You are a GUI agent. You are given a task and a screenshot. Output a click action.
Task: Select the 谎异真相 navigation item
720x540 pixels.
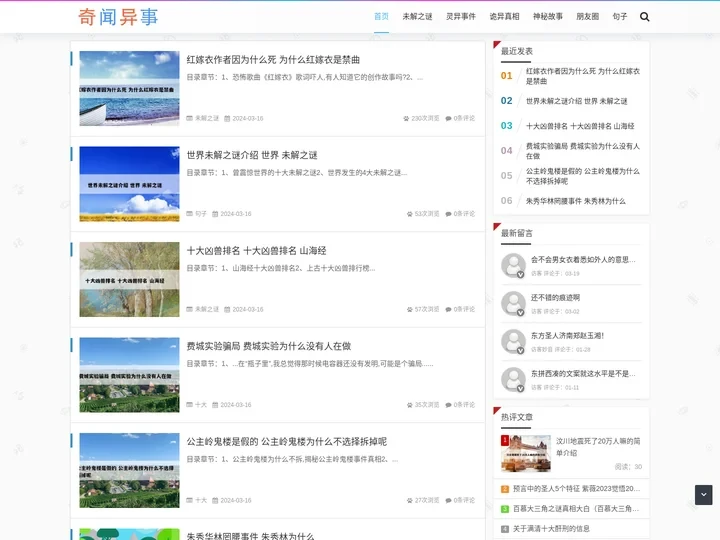[x=504, y=17]
